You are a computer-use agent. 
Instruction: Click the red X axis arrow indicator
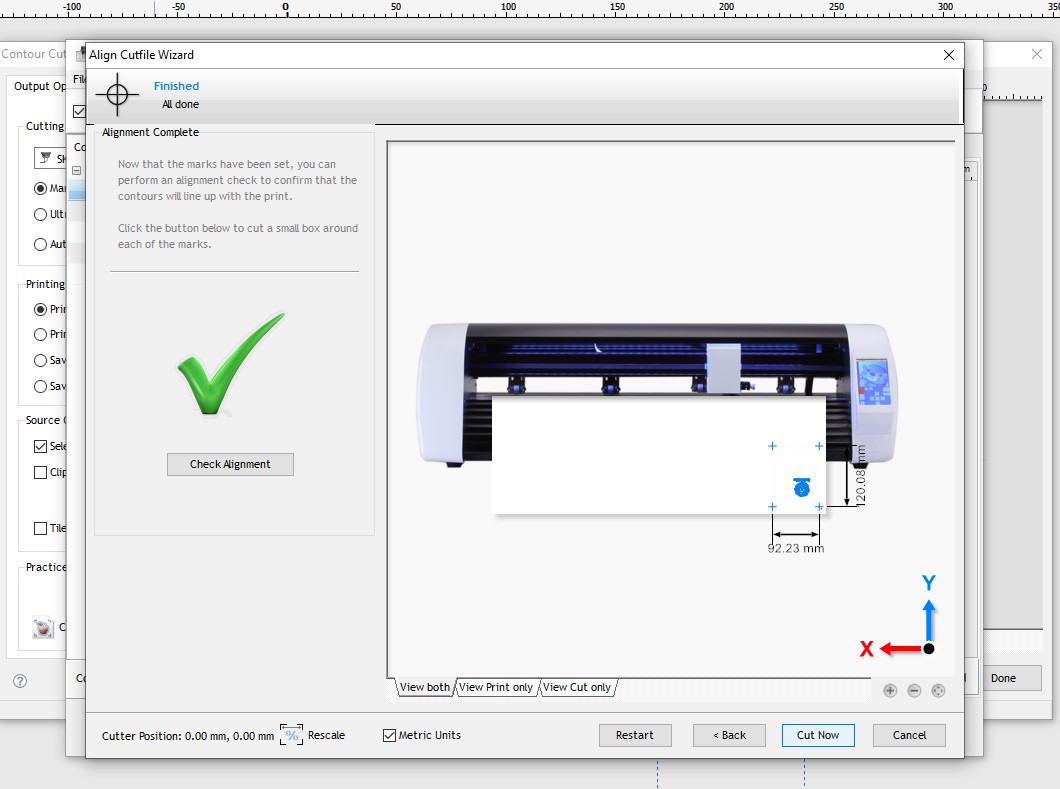(900, 649)
